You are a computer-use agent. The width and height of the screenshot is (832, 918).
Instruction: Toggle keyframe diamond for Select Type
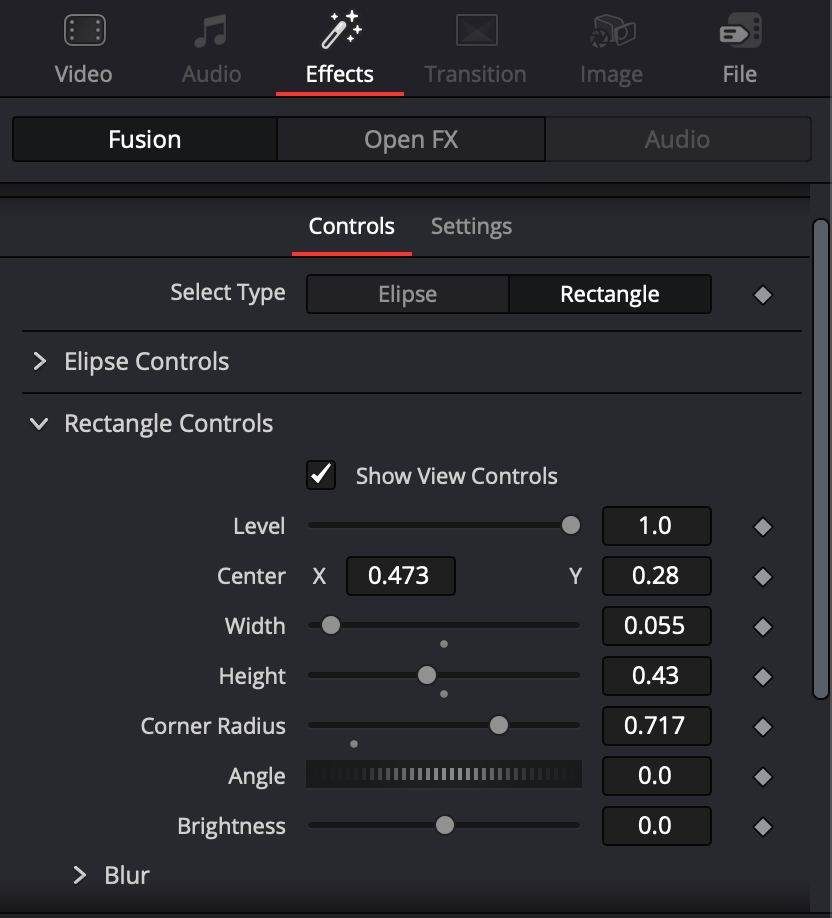[x=762, y=294]
